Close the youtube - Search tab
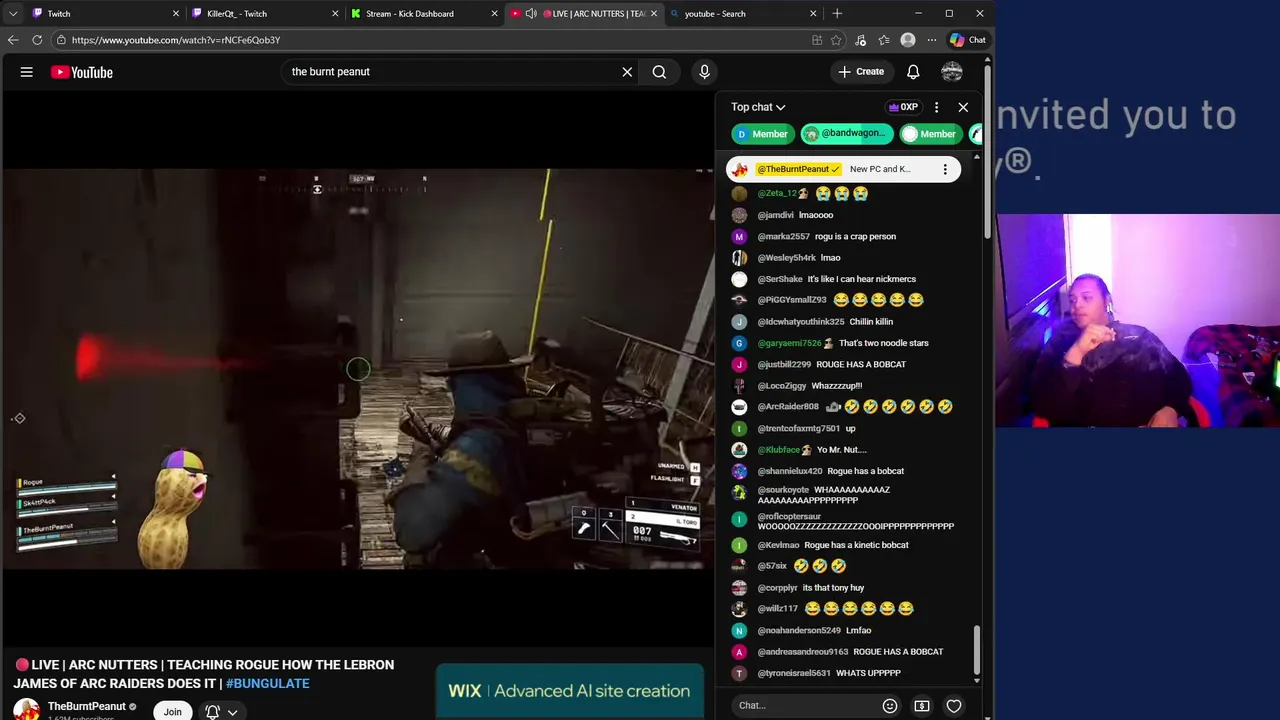Viewport: 1280px width, 720px height. click(x=813, y=14)
